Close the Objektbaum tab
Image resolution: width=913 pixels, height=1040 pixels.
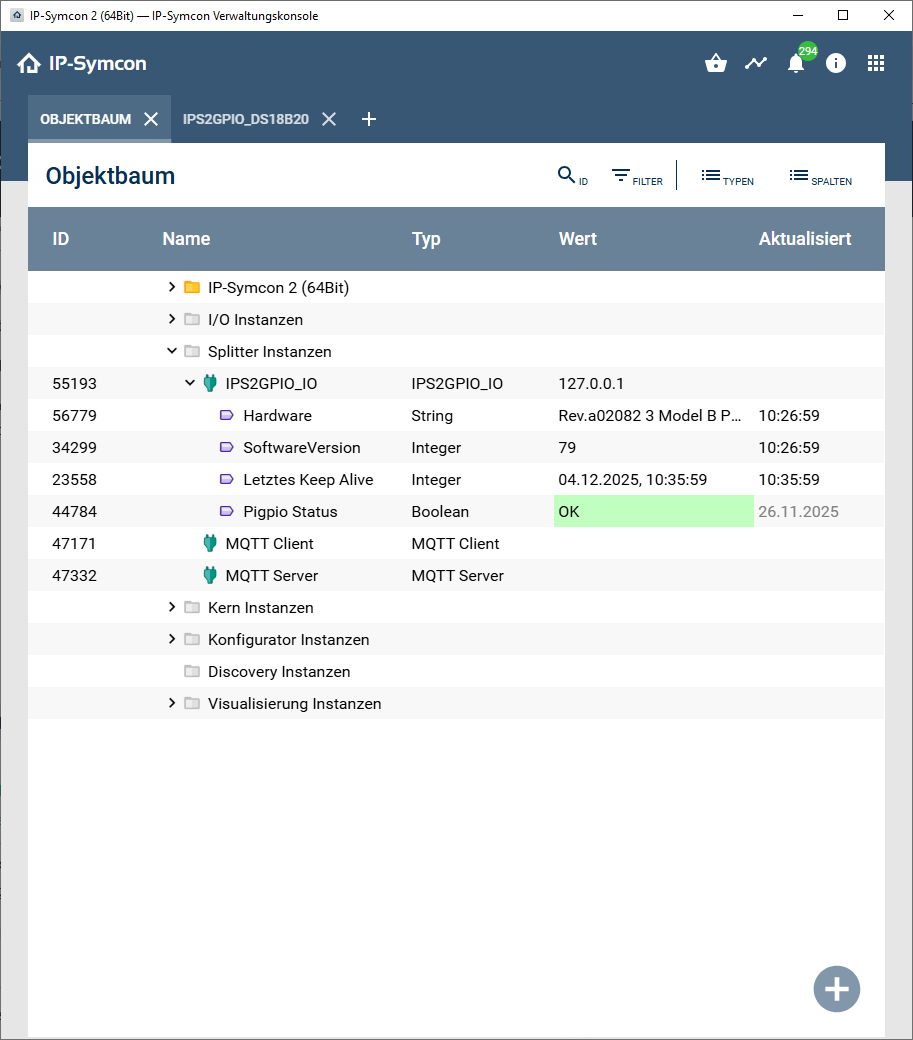[x=151, y=119]
